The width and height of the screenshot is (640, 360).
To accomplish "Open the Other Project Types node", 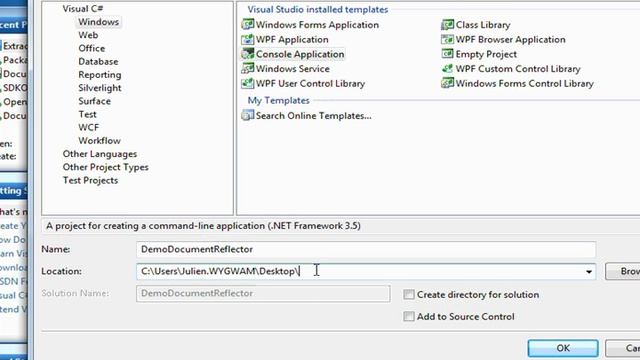I will click(x=105, y=167).
